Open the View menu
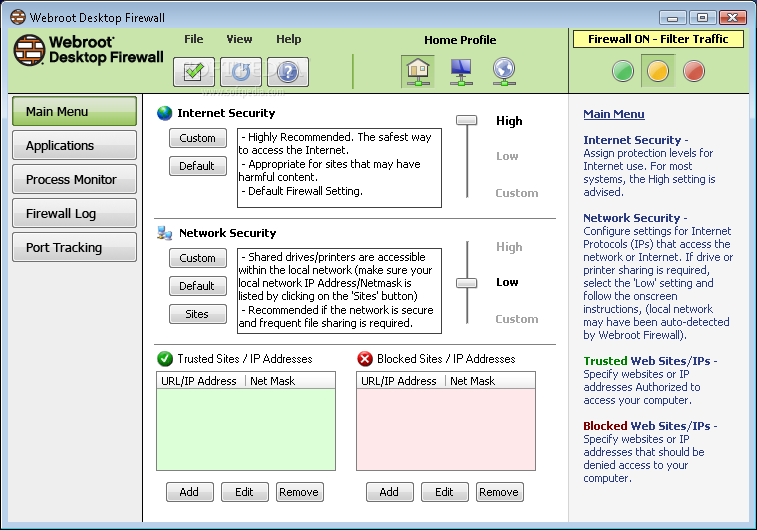 tap(239, 39)
